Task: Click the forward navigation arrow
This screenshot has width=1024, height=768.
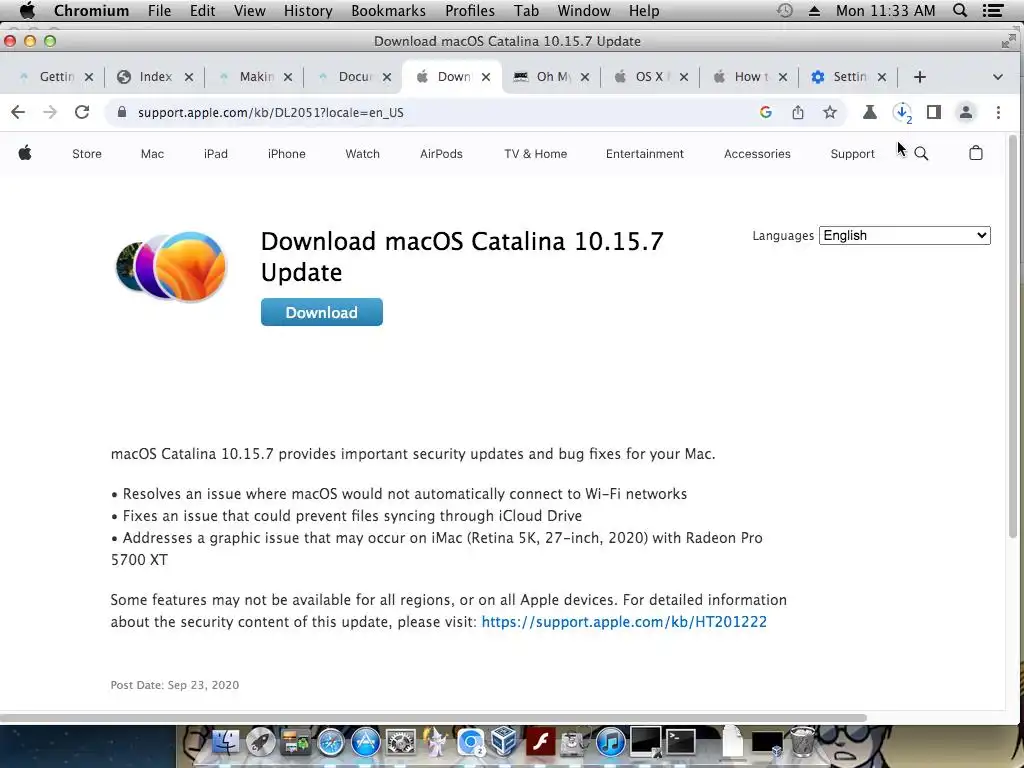Action: coord(50,112)
